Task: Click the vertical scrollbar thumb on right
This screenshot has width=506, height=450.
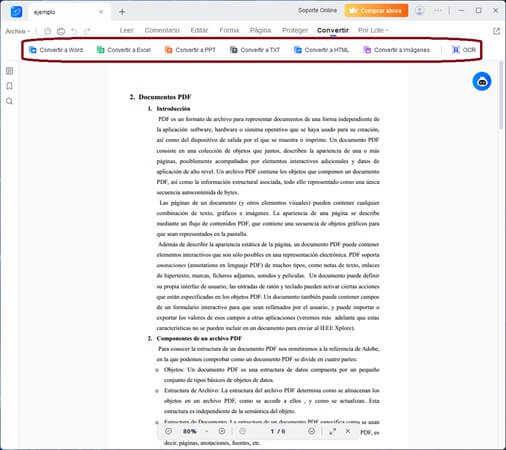Action: tap(501, 95)
